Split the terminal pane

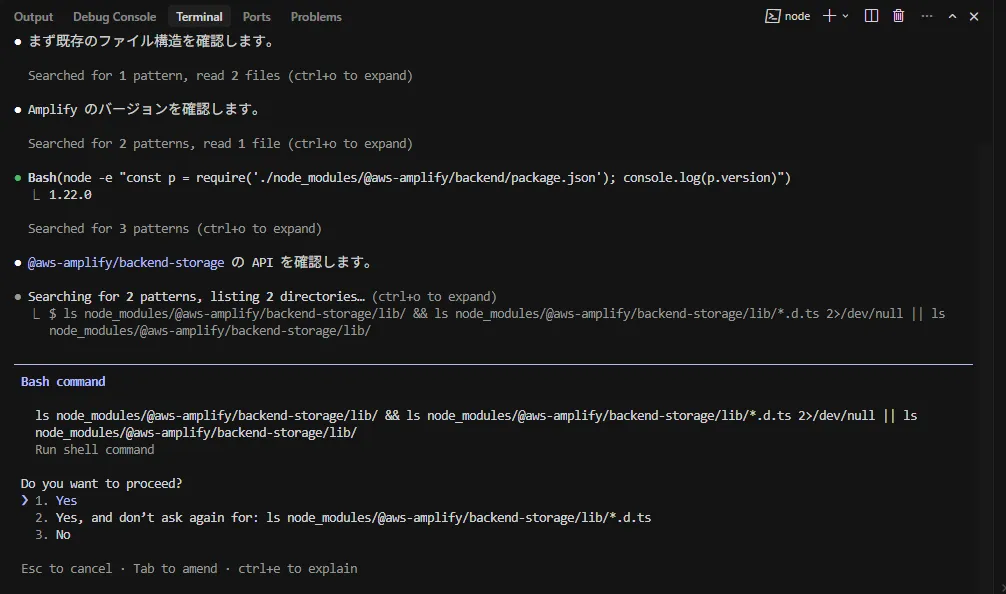point(871,16)
